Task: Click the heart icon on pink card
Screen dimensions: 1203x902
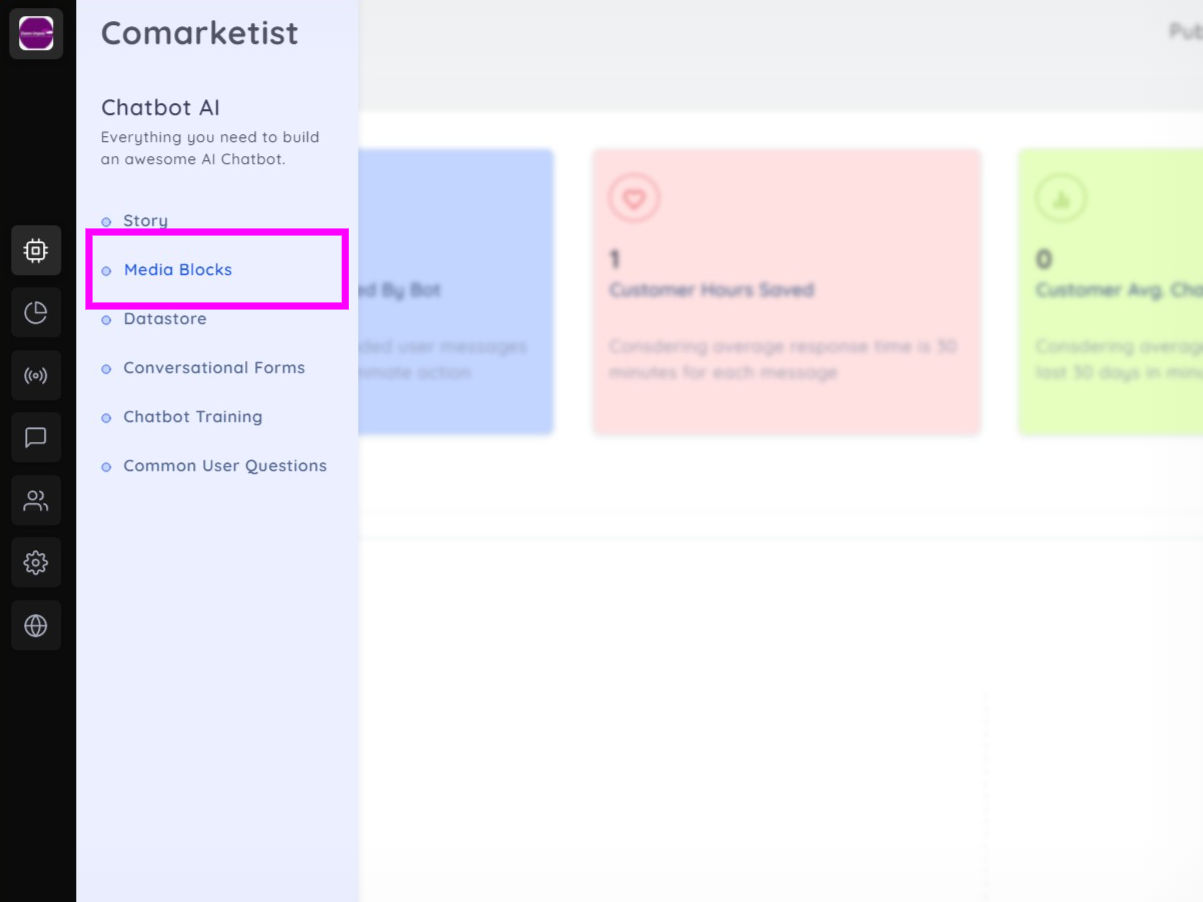Action: pos(634,198)
